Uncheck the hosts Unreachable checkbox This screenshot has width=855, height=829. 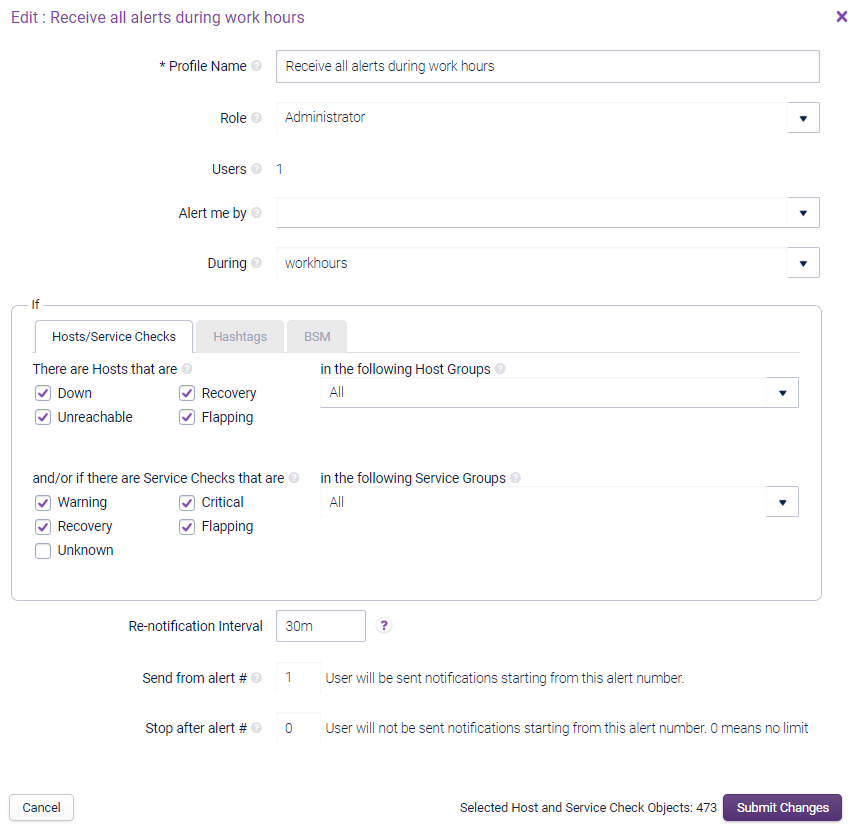pos(43,417)
